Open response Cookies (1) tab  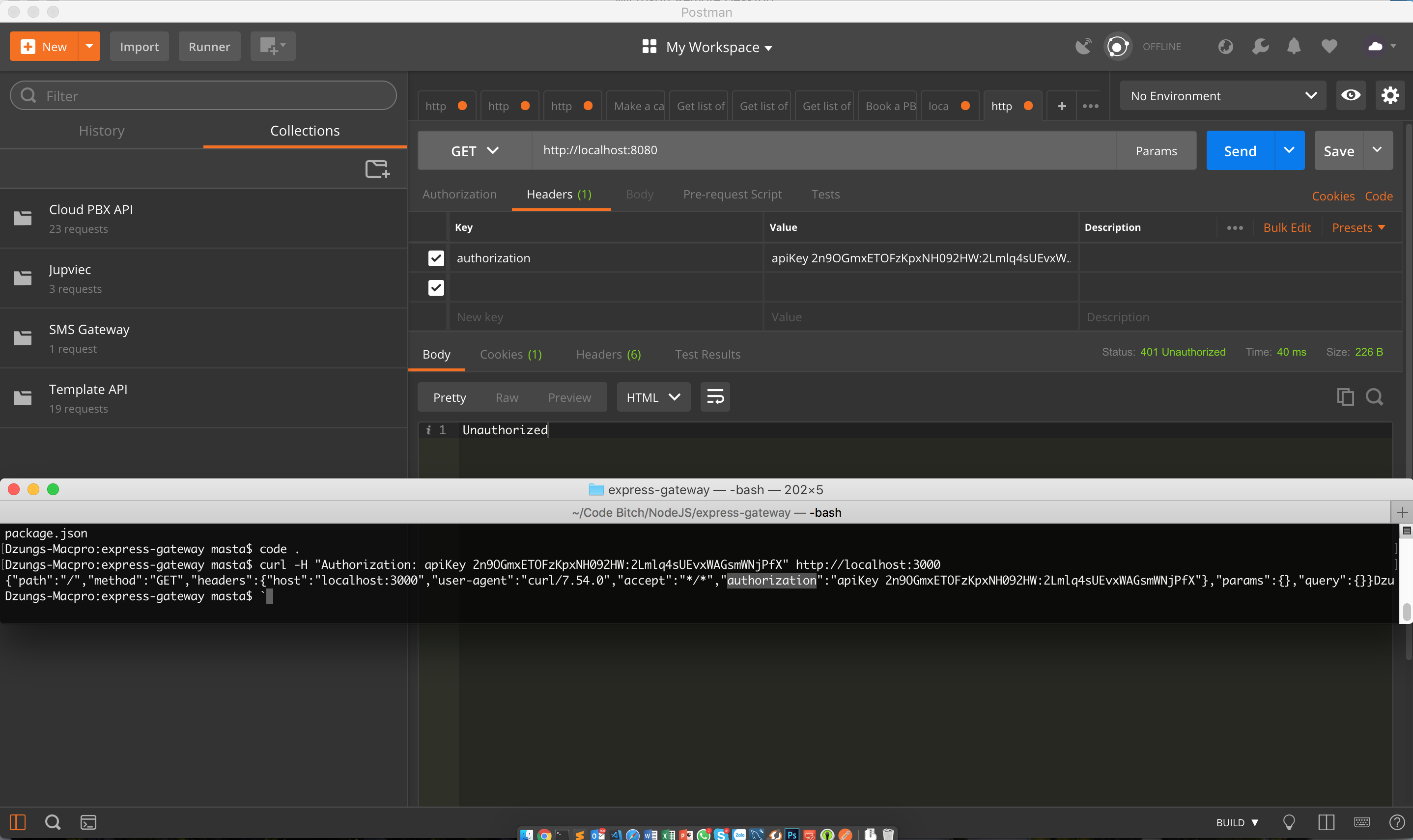(x=510, y=354)
